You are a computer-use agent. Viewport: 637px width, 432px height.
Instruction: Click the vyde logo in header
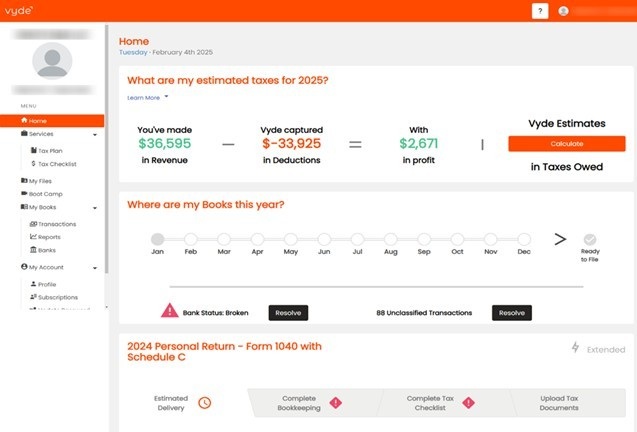click(19, 11)
